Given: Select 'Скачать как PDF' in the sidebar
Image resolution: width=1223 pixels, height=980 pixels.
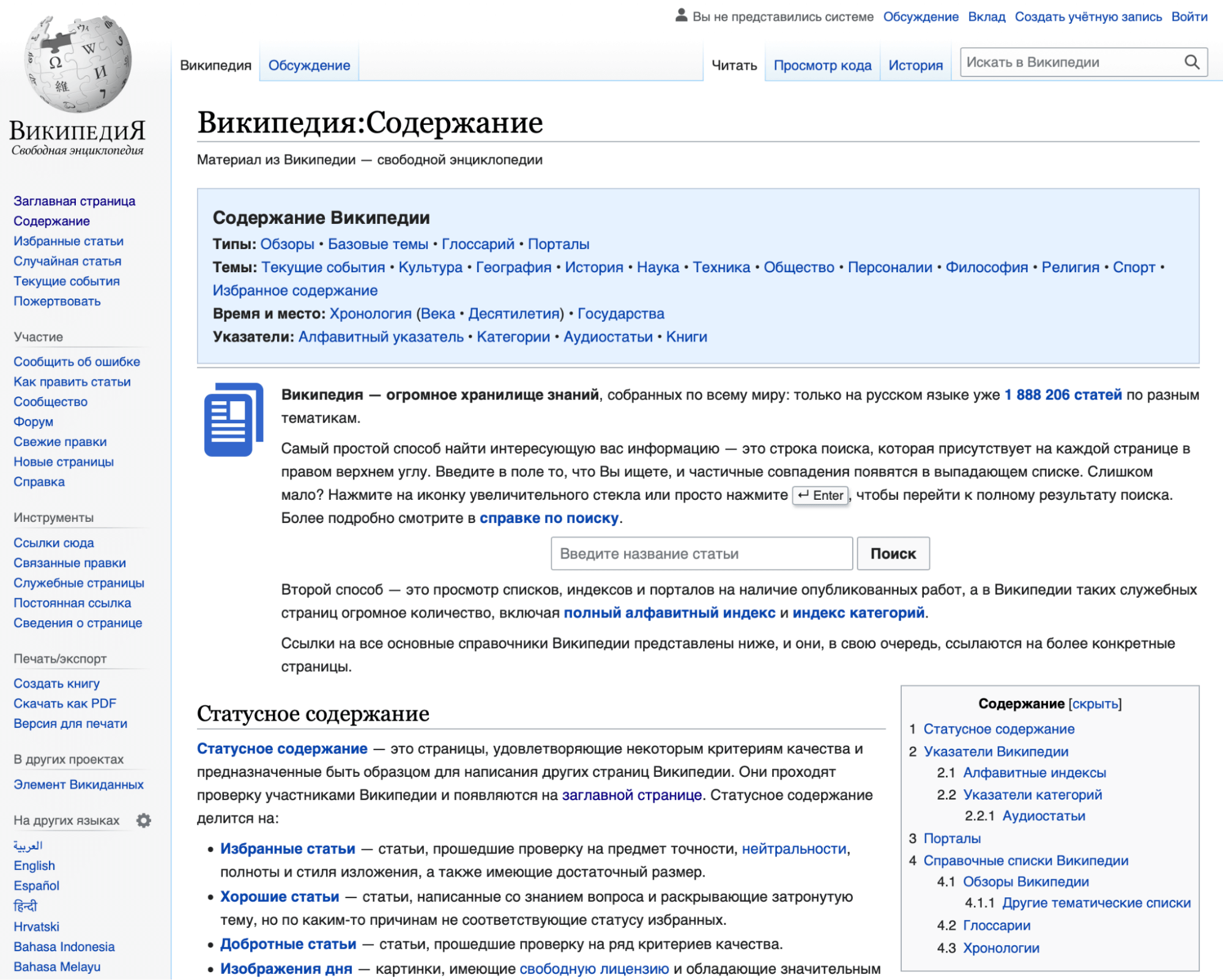Looking at the screenshot, I should (65, 703).
